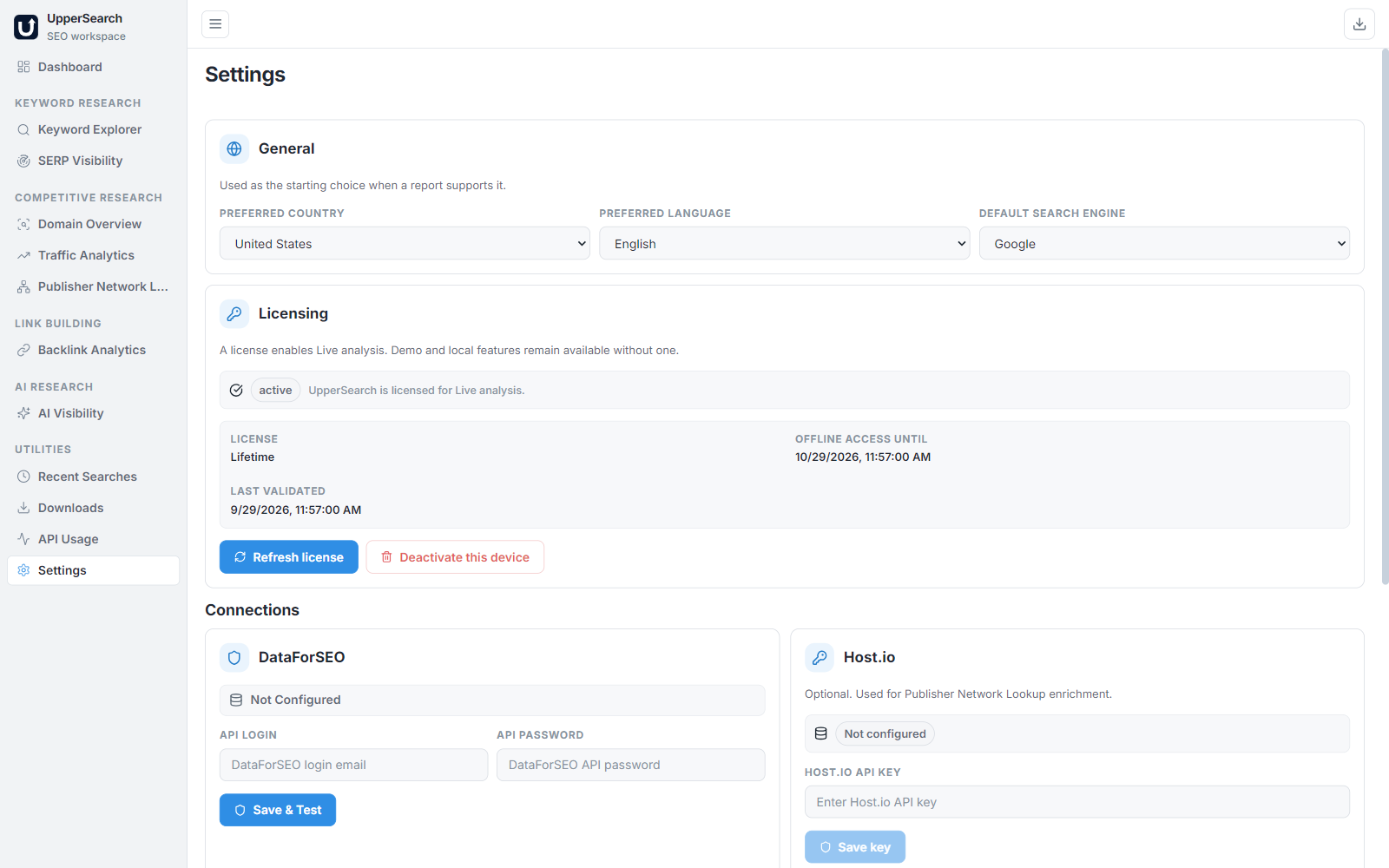Image resolution: width=1389 pixels, height=868 pixels.
Task: Click the 10/29/2026, 11:57:00 AM offline access date
Action: coord(863,457)
